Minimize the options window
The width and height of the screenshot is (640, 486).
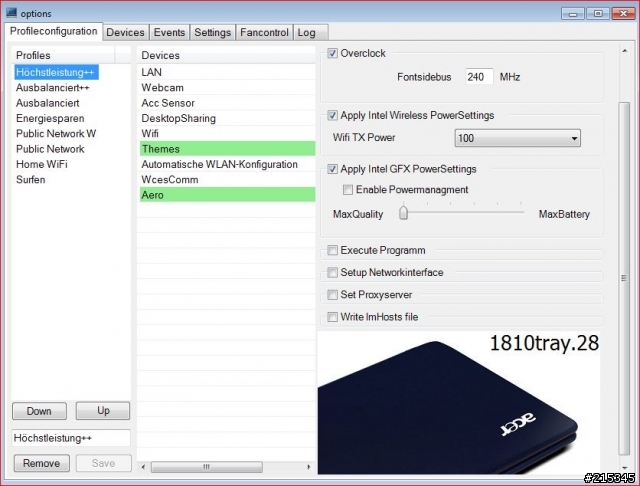click(x=573, y=14)
